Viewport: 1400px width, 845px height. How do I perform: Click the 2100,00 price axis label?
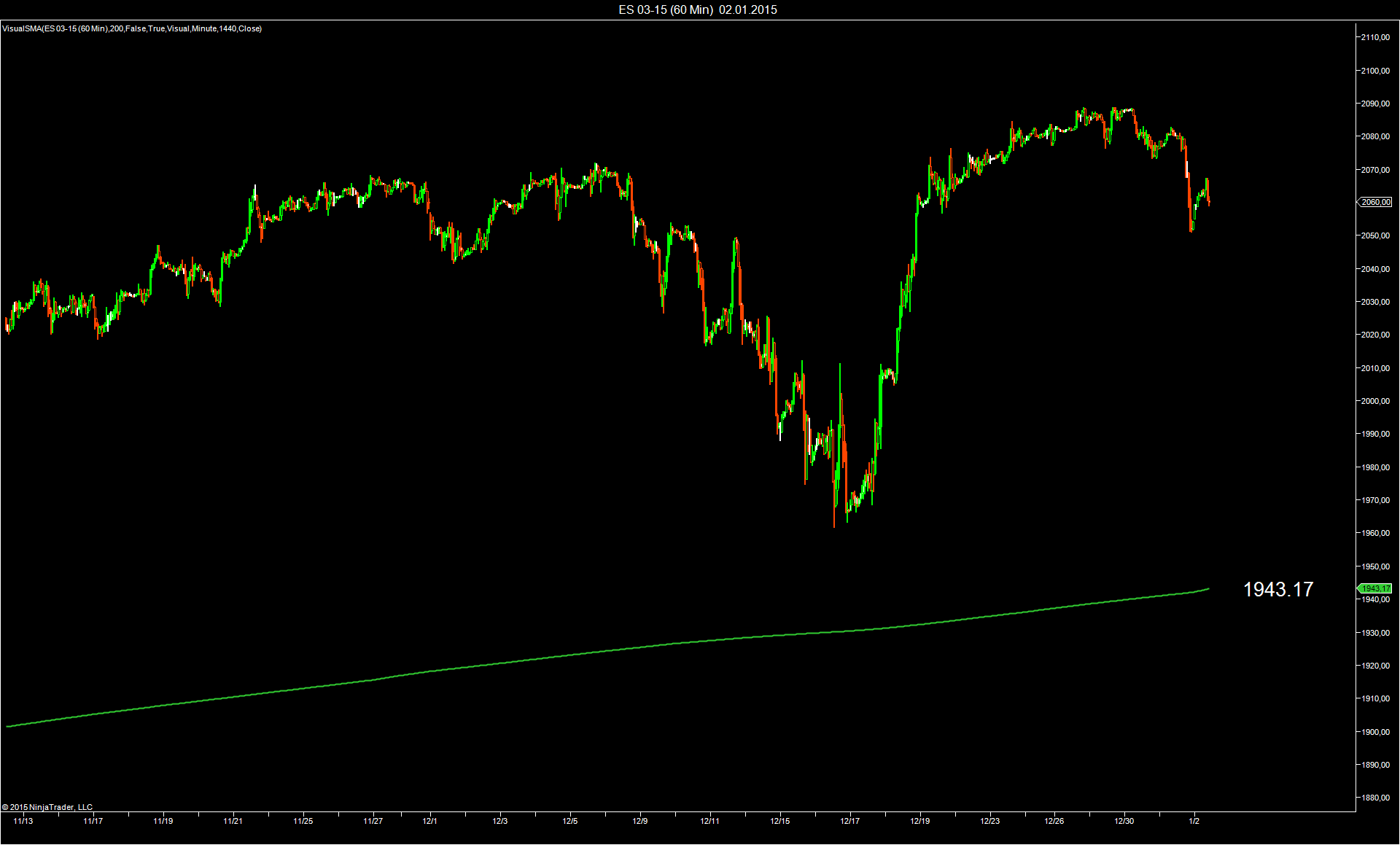pos(1375,71)
